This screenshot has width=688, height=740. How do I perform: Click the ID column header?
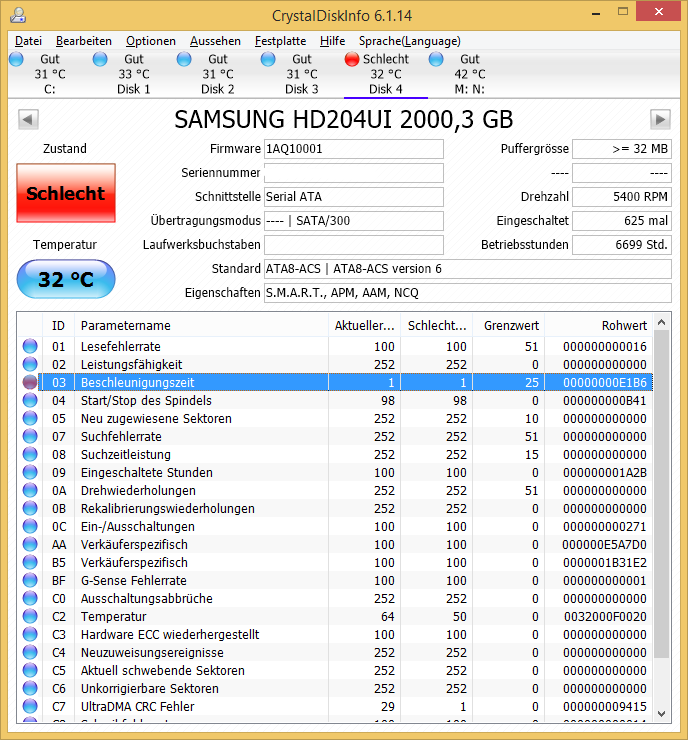click(x=59, y=326)
